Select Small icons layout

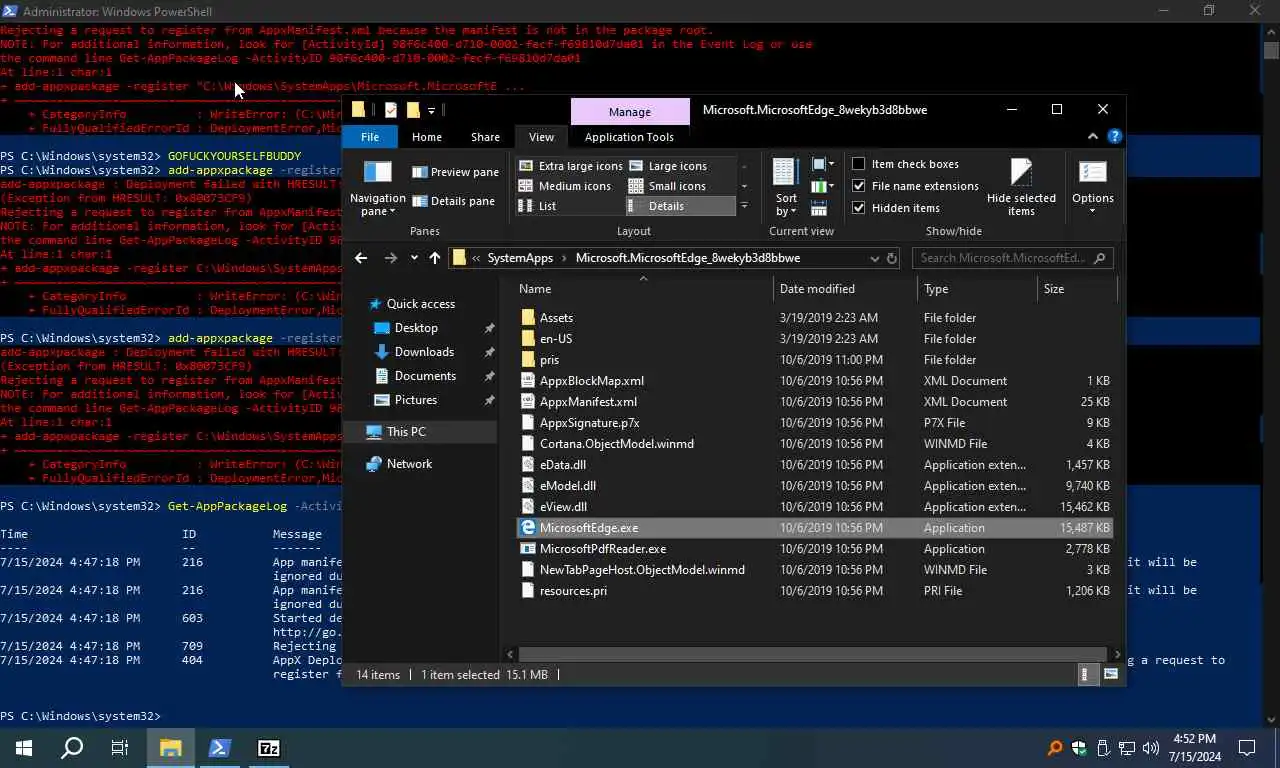[667, 186]
